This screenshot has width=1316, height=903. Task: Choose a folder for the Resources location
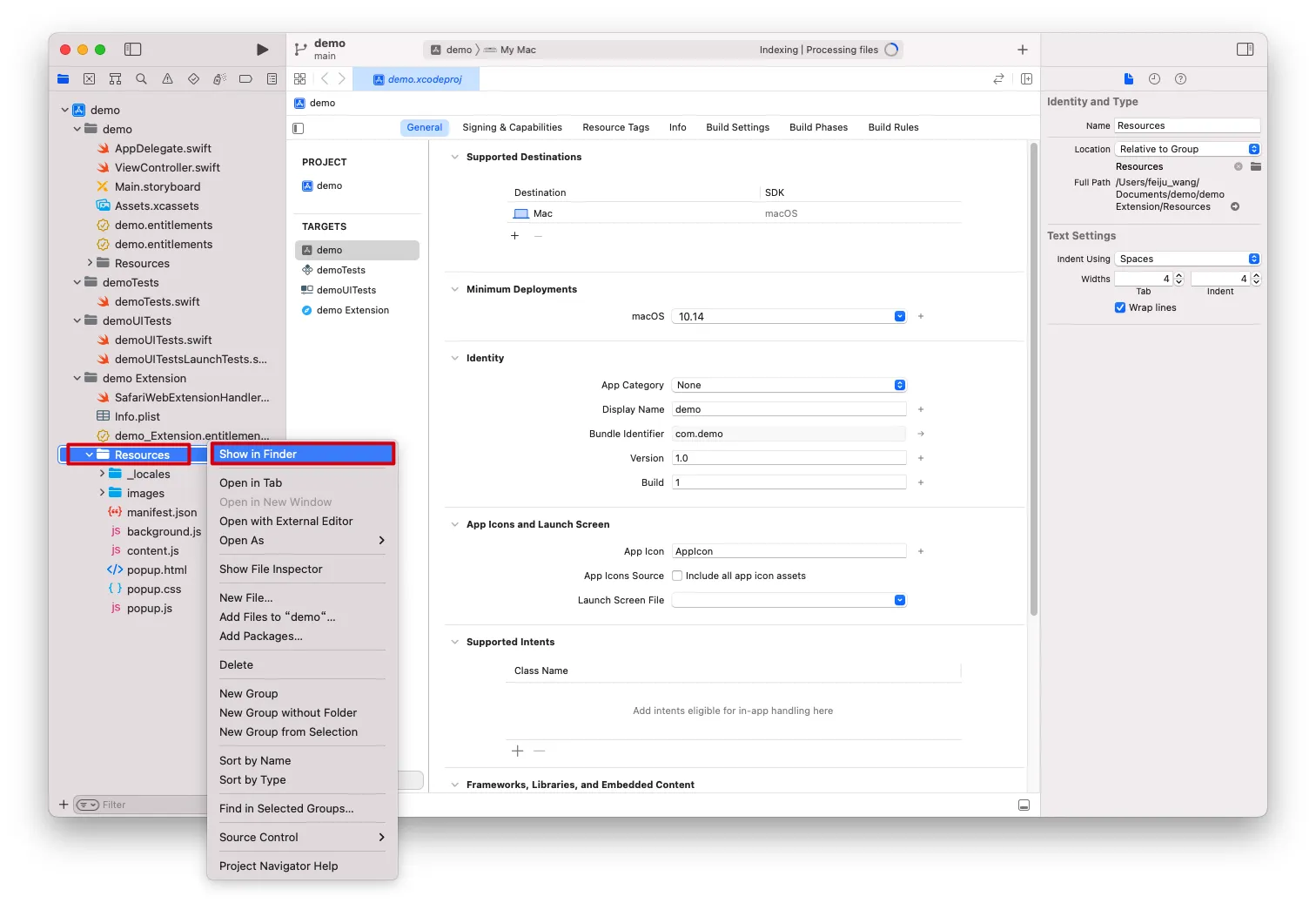pos(1256,166)
